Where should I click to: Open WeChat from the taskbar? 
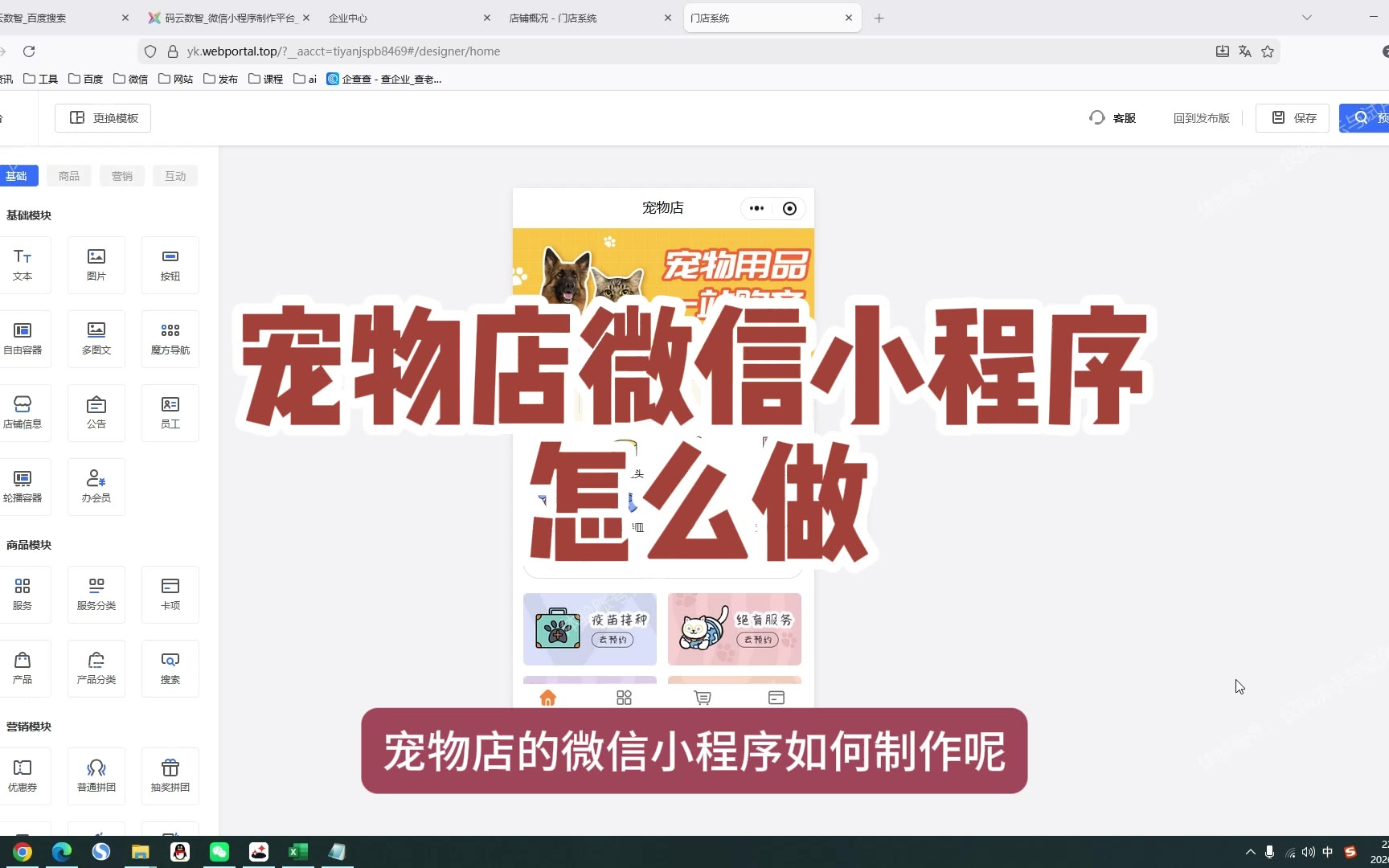(x=219, y=852)
